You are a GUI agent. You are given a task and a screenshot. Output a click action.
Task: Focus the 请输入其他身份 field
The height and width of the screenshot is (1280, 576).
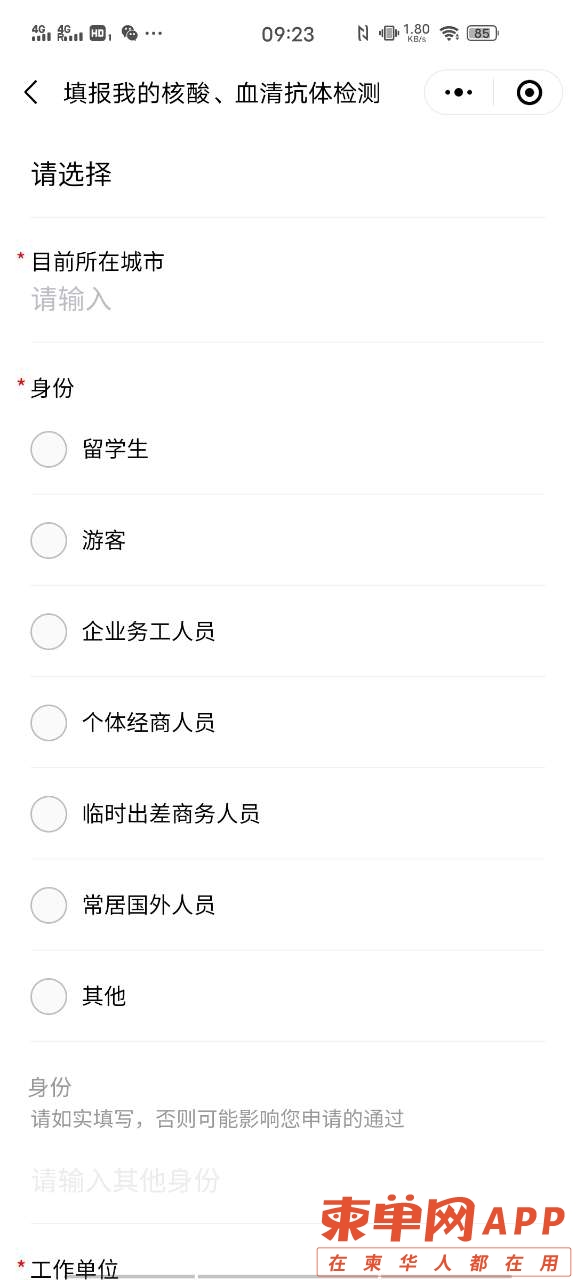pyautogui.click(x=288, y=1180)
